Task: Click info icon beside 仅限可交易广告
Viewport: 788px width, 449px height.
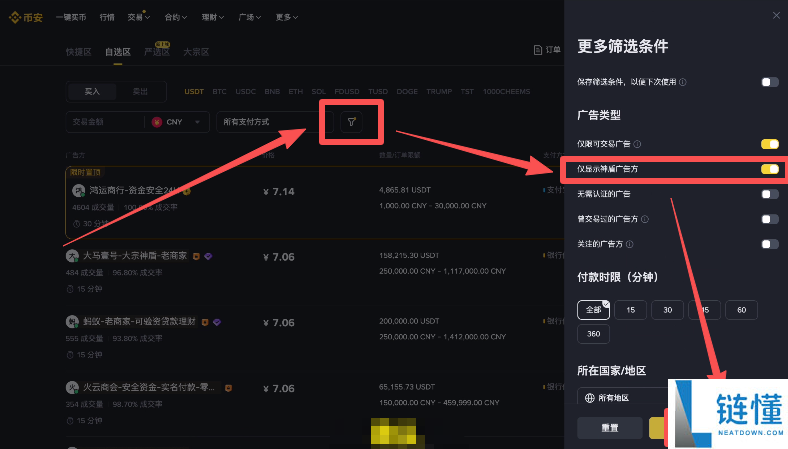Action: click(x=637, y=144)
